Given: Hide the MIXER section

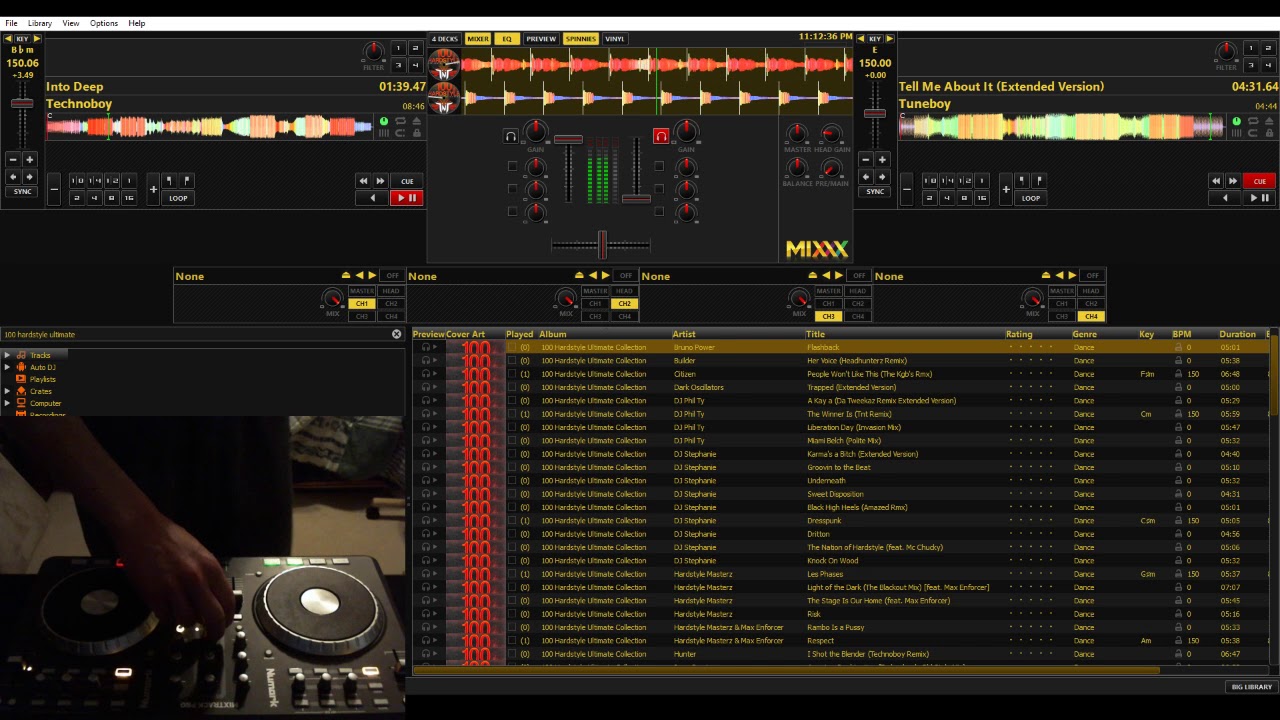Looking at the screenshot, I should (478, 39).
